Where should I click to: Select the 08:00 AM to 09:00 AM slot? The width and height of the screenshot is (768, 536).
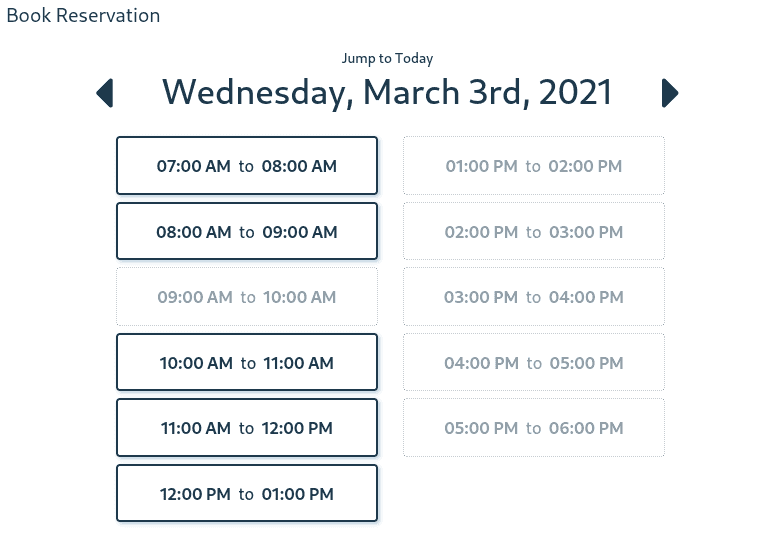point(247,232)
